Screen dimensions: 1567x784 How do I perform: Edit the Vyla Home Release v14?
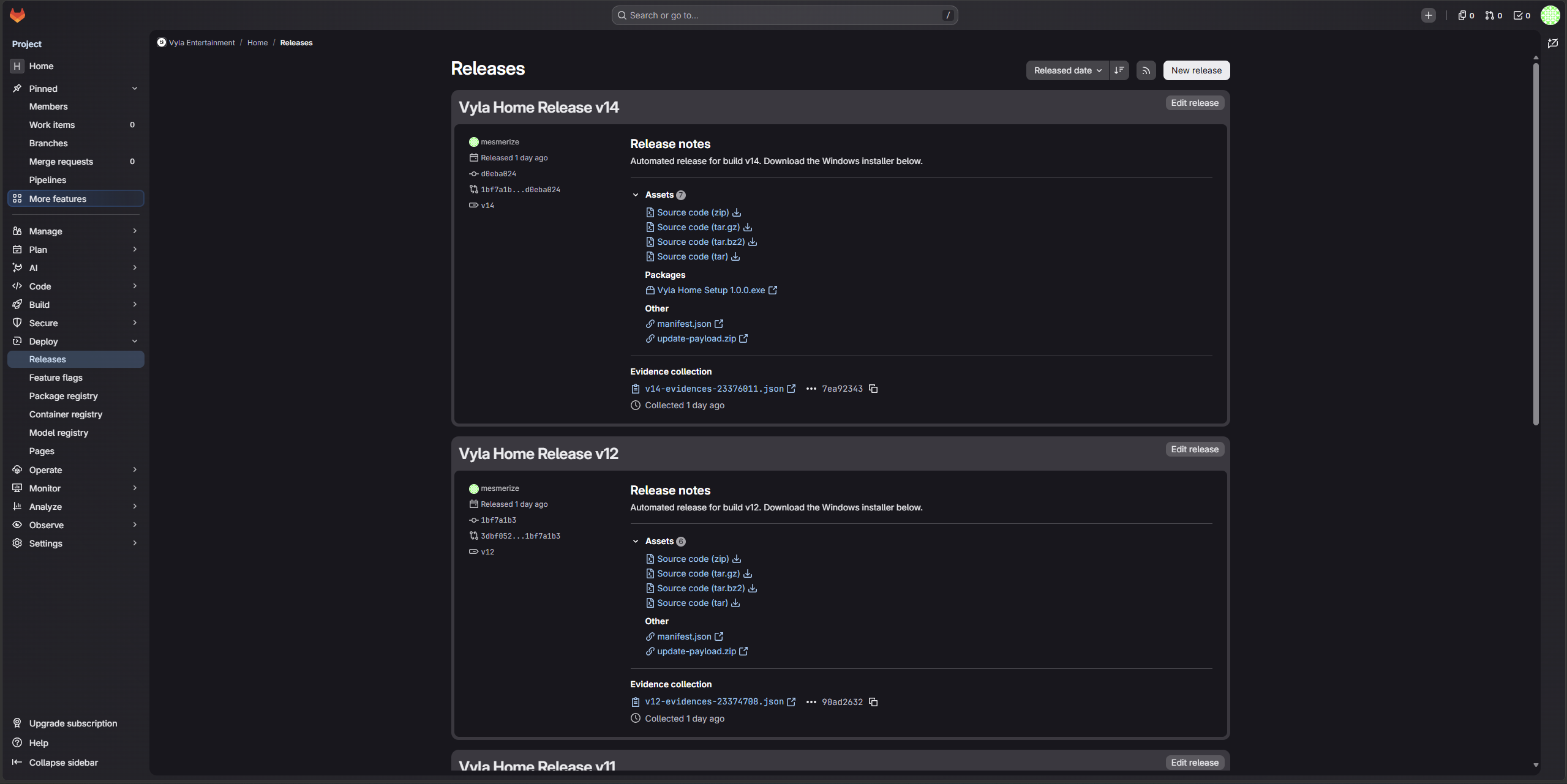(1195, 103)
